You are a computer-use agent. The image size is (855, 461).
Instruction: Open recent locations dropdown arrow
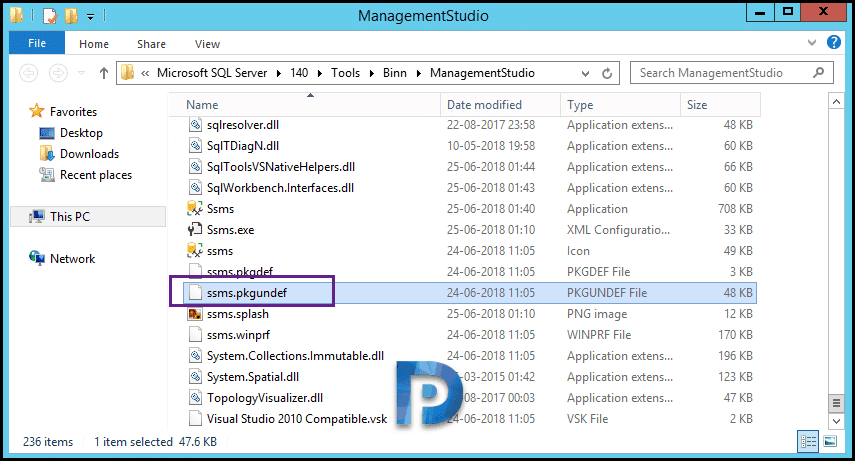click(x=81, y=73)
